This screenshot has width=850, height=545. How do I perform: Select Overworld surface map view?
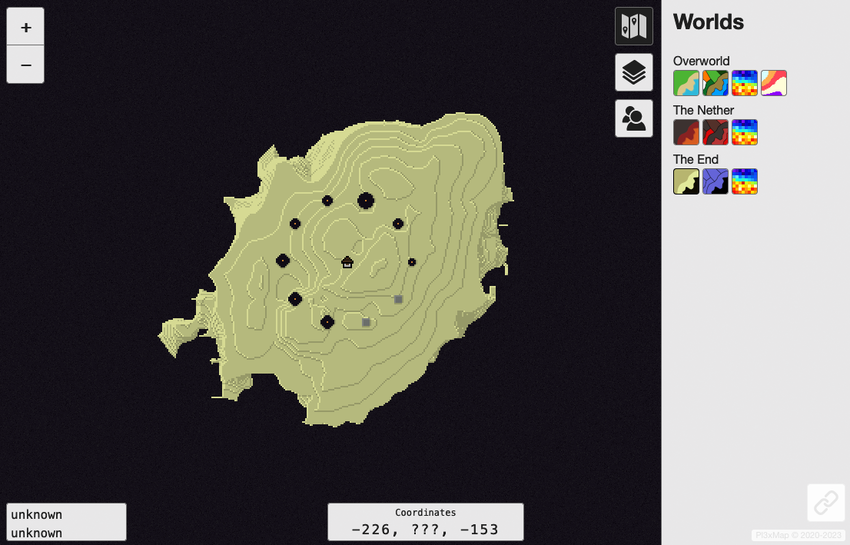point(686,83)
